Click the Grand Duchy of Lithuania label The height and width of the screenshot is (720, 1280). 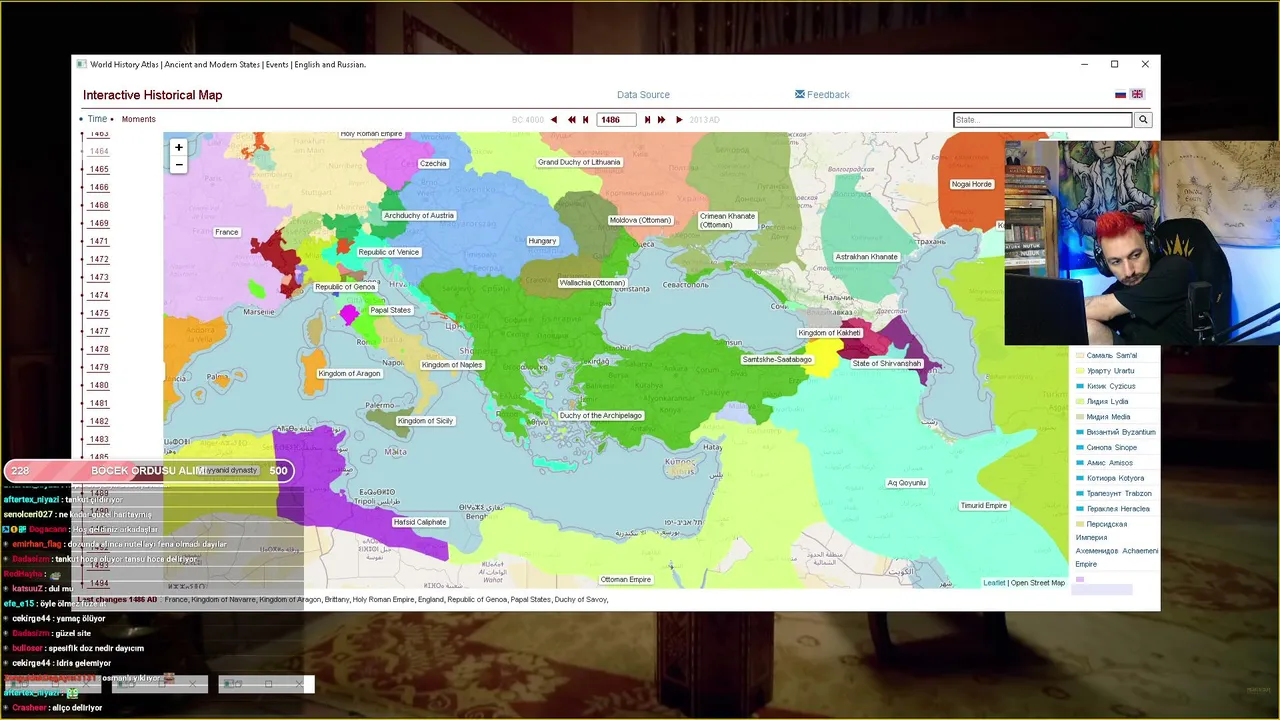579,162
